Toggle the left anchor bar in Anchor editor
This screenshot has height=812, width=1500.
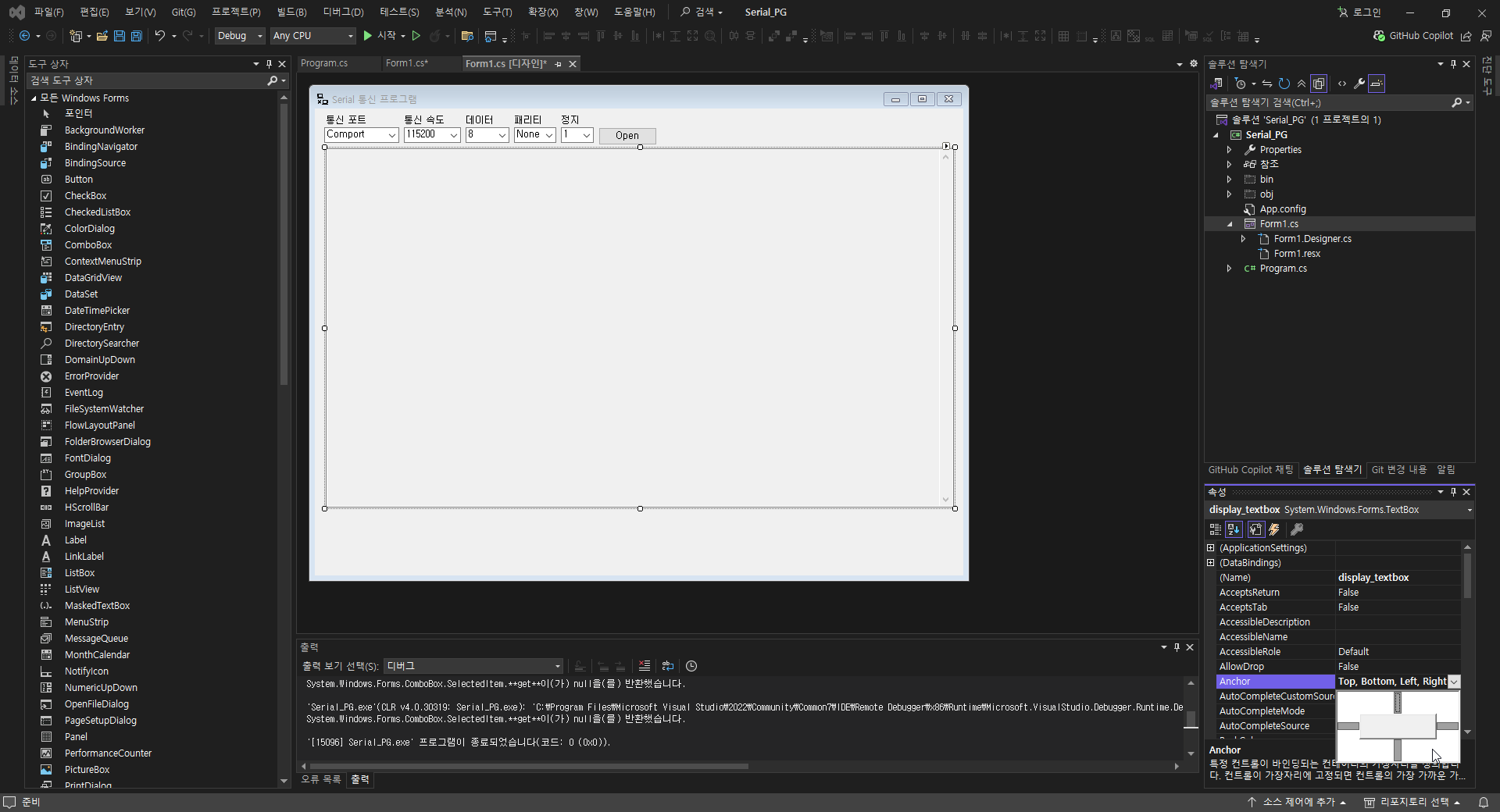(1348, 726)
